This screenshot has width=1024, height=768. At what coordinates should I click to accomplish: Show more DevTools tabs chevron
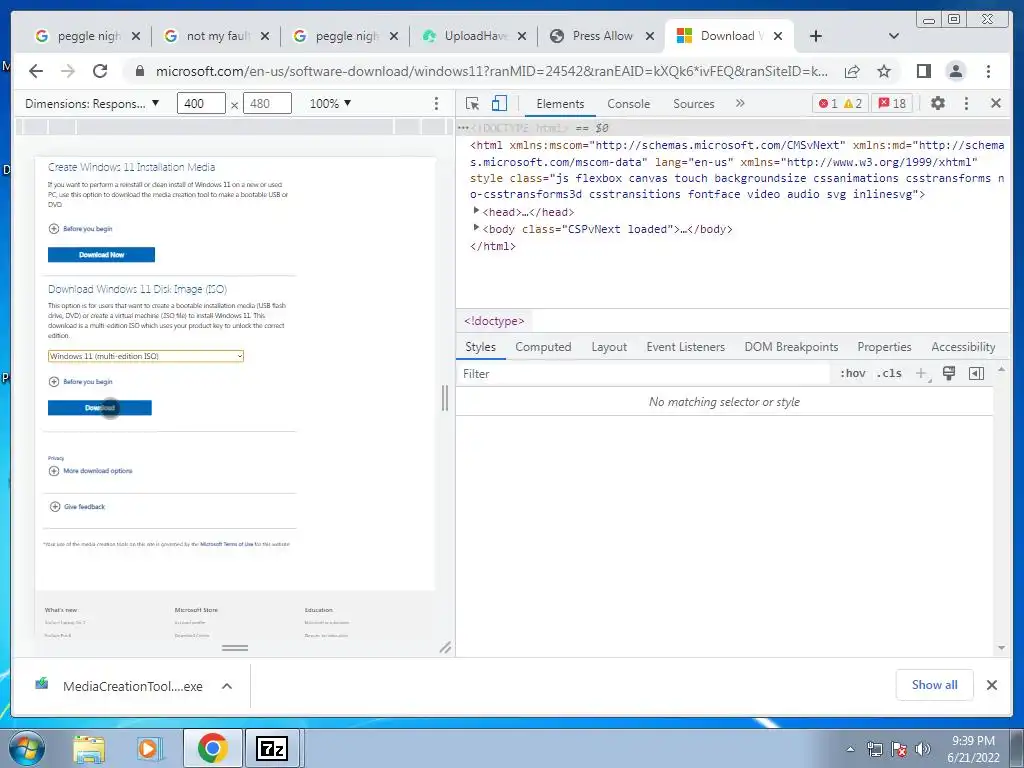click(x=740, y=103)
